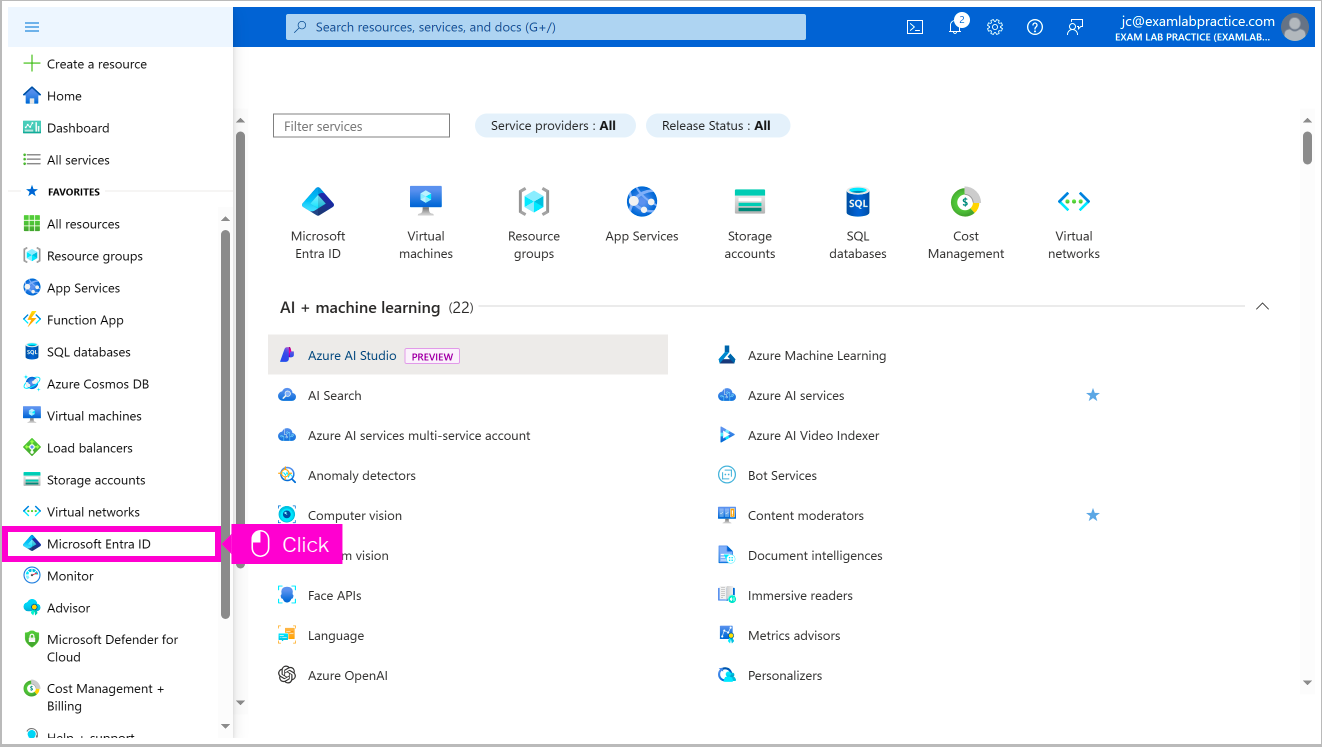Screen dimensions: 1322x747
Task: Open the Service providers filter dropdown
Action: [x=554, y=126]
